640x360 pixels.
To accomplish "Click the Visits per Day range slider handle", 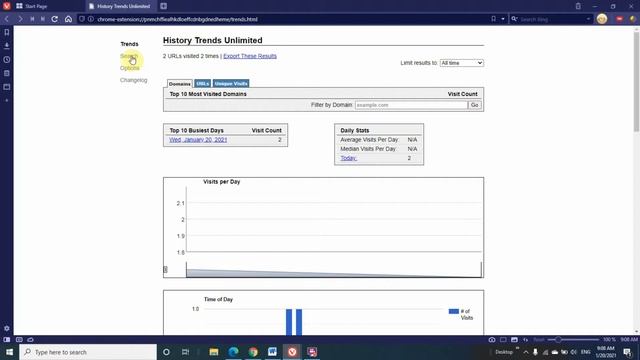I will pyautogui.click(x=165, y=269).
